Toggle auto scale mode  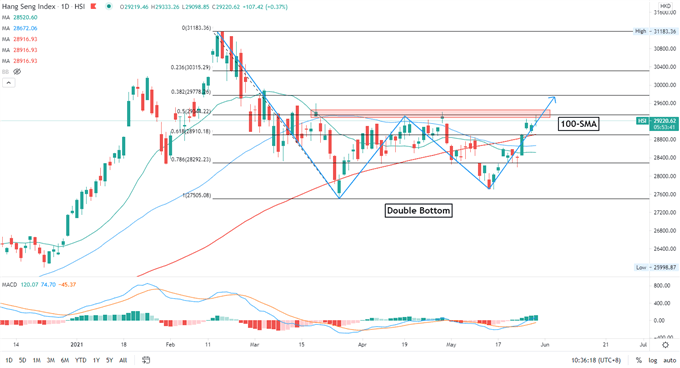(x=670, y=360)
